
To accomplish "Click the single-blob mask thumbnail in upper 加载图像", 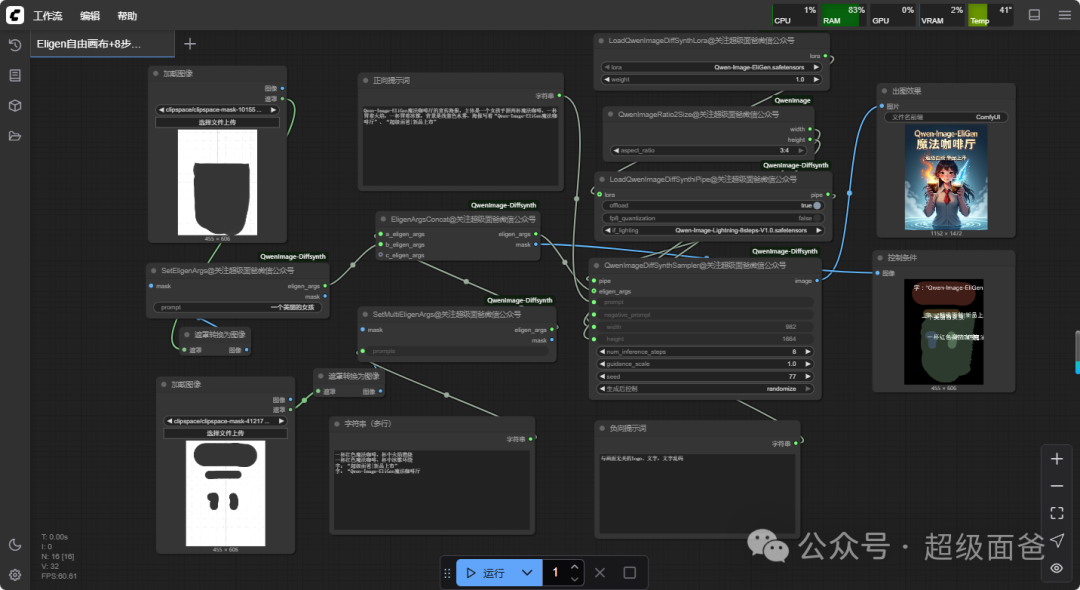I will (x=217, y=182).
